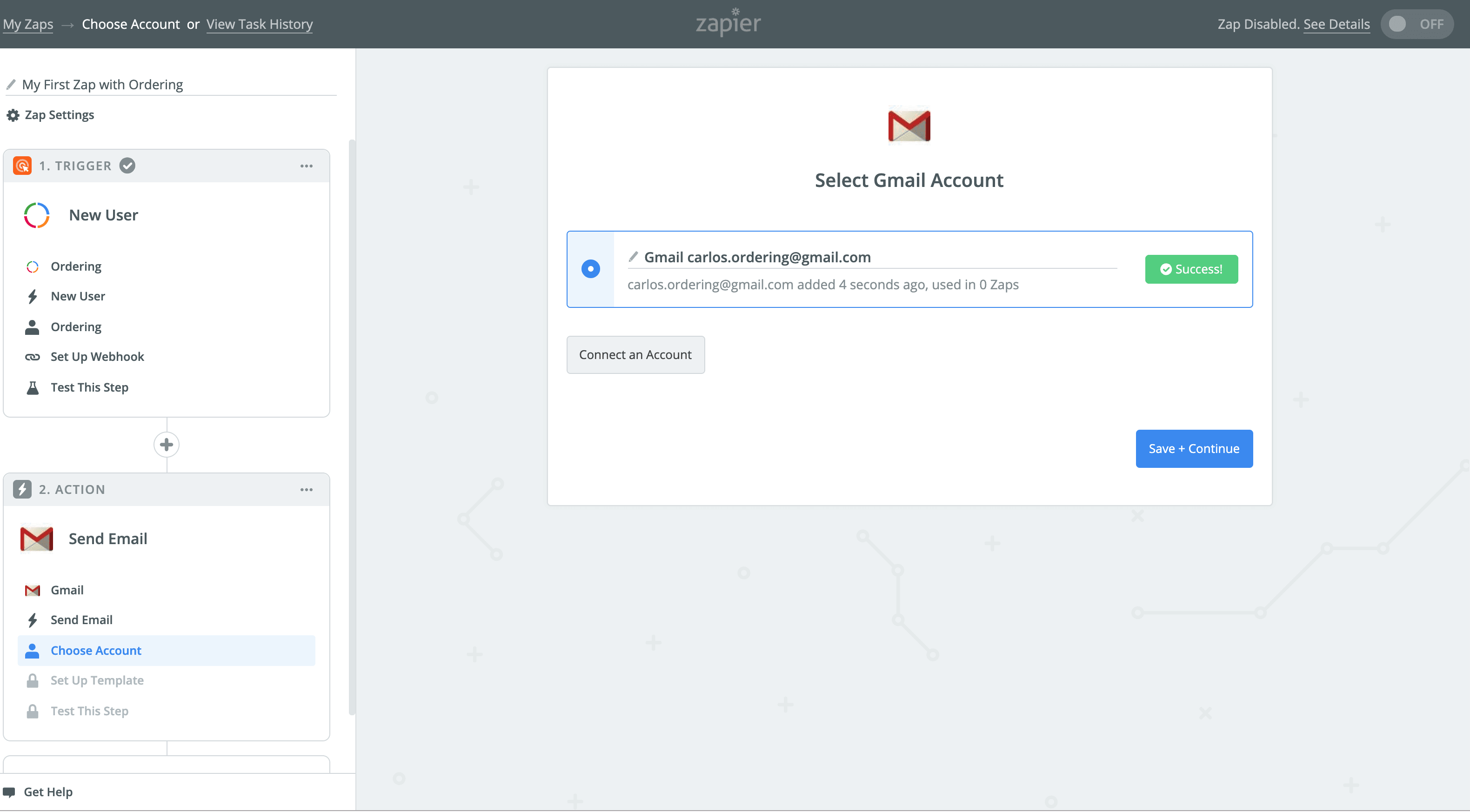Viewport: 1470px width, 812px height.
Task: Click the plus icon between steps
Action: (x=166, y=445)
